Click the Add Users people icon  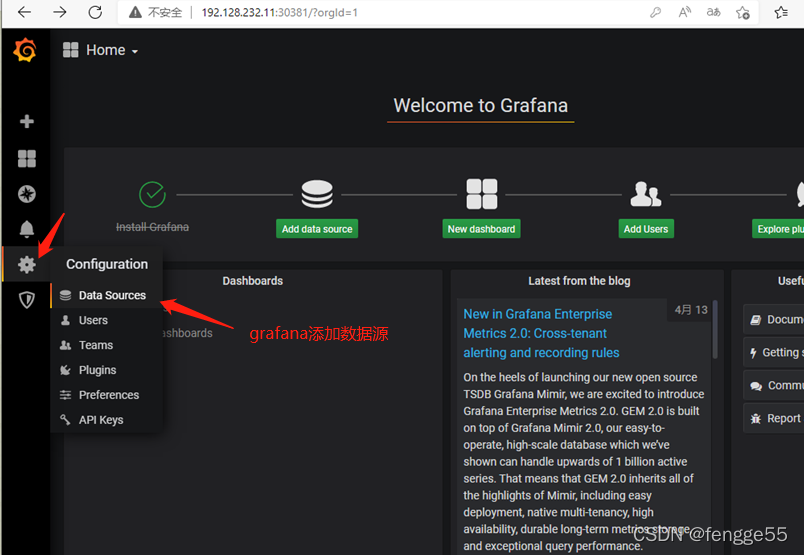646,194
